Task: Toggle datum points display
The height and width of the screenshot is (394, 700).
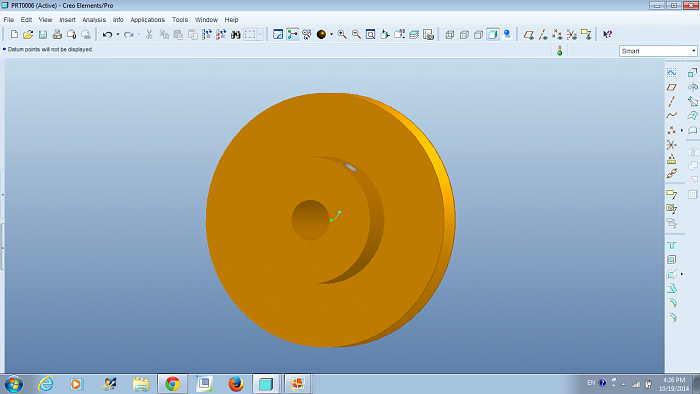Action: [x=558, y=34]
